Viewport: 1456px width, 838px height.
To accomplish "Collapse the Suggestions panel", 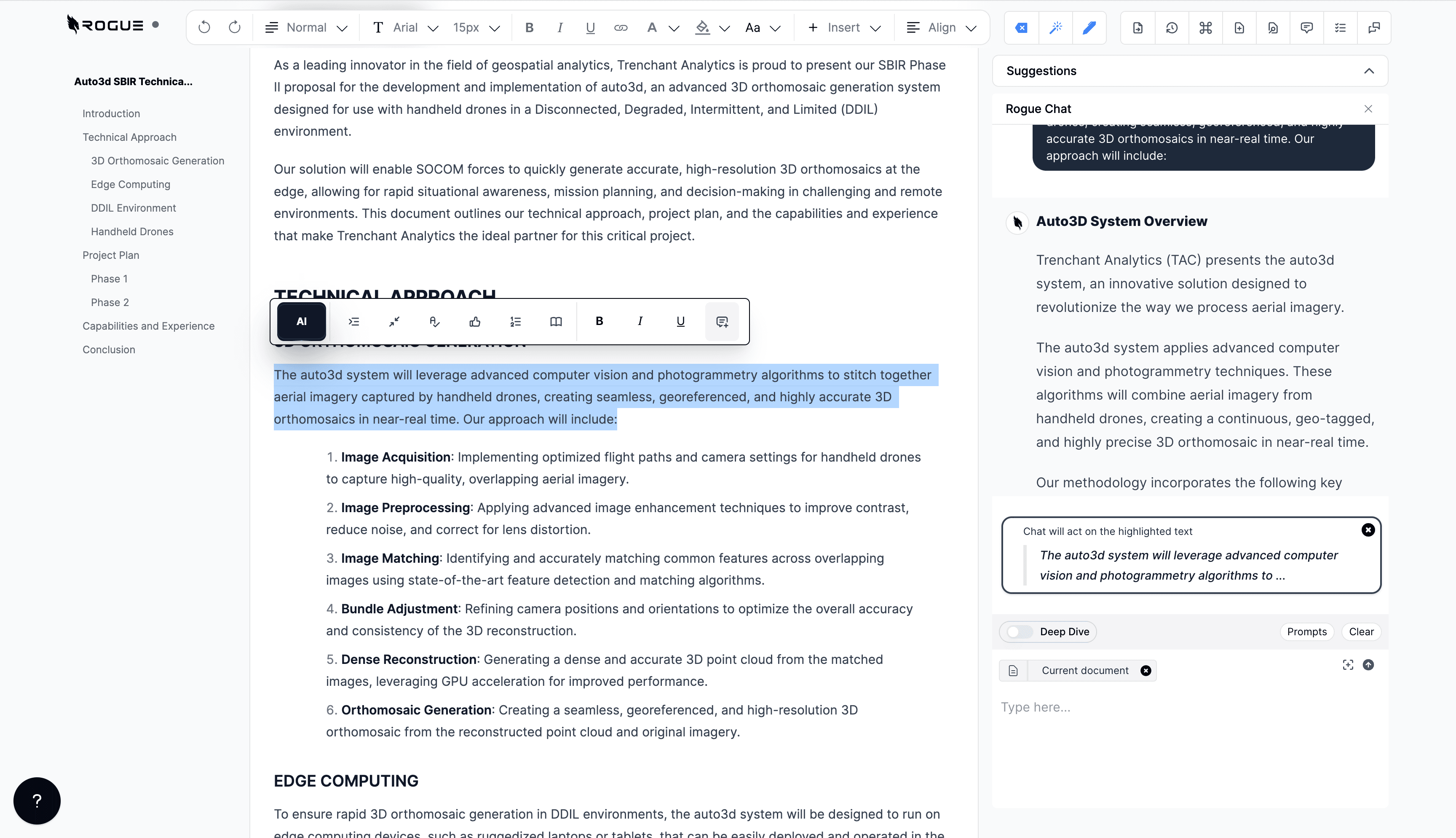I will coord(1369,71).
